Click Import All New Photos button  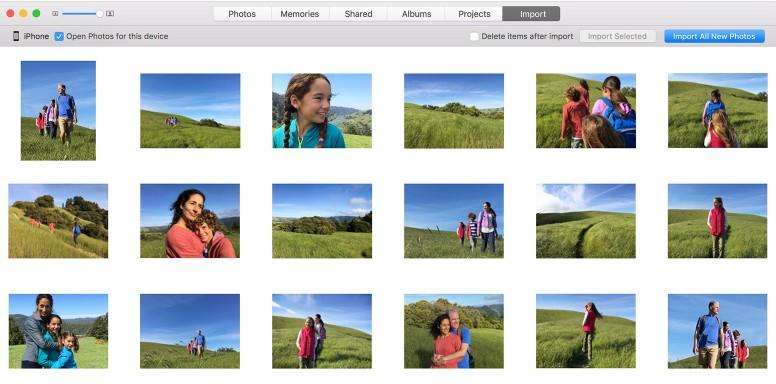714,36
